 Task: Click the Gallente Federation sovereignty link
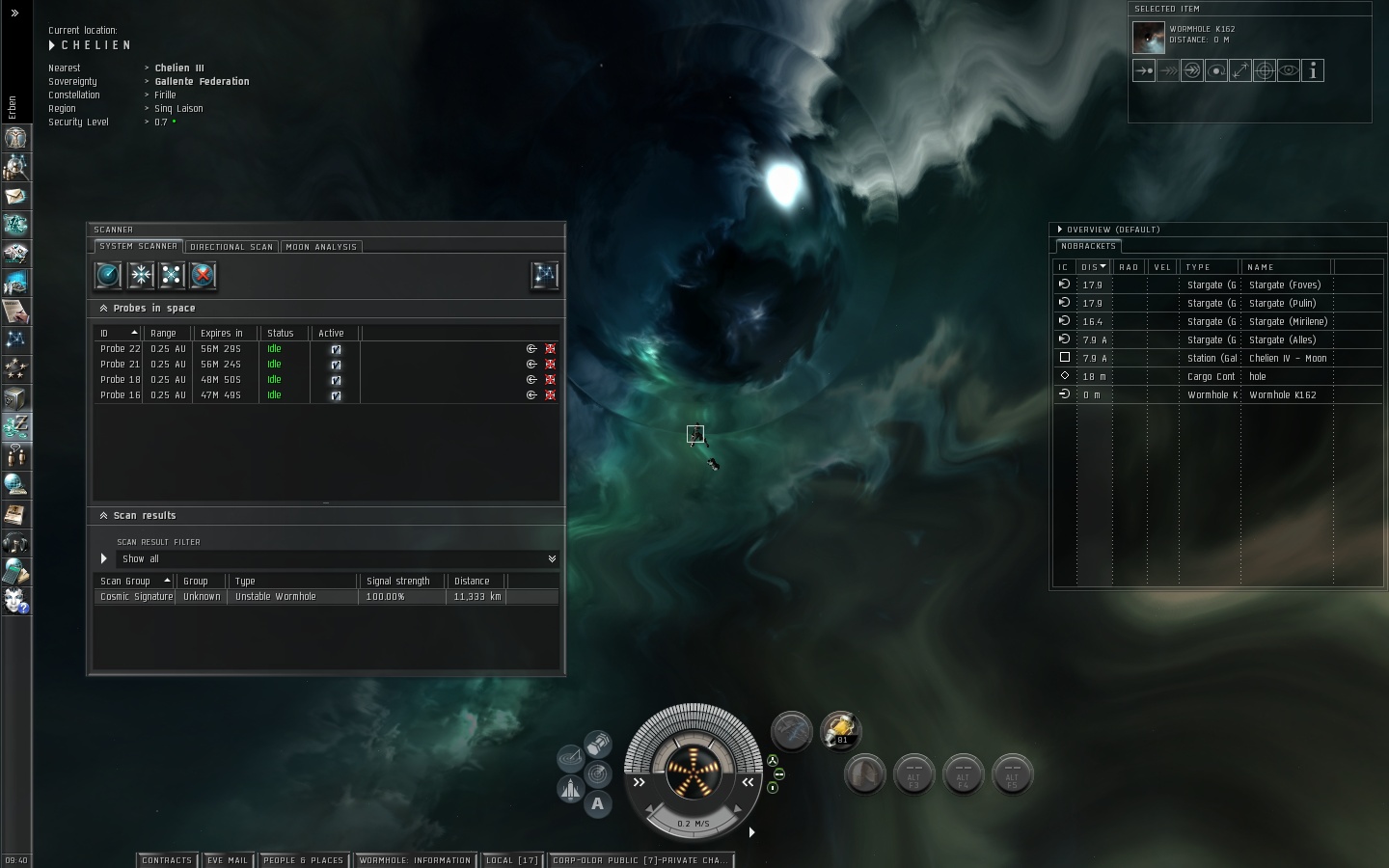coord(202,82)
